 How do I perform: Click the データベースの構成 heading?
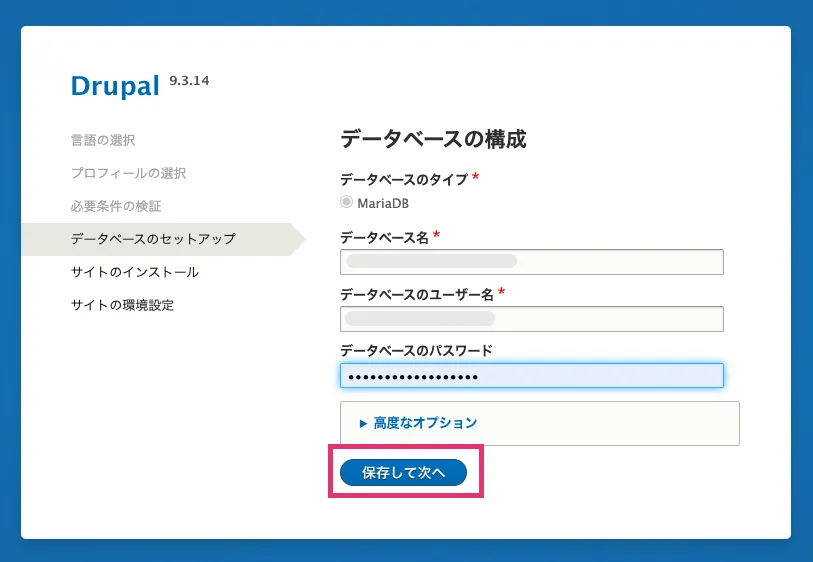coord(433,139)
